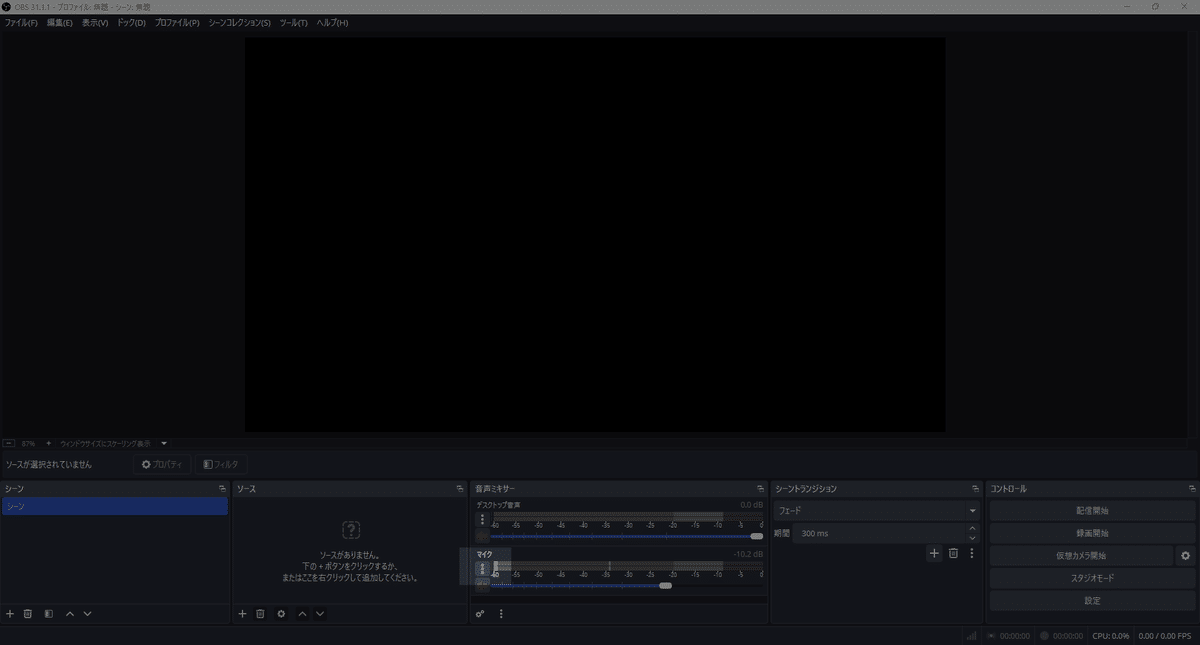
Task: Delete the selected scene with the trash icon
Action: [x=27, y=614]
